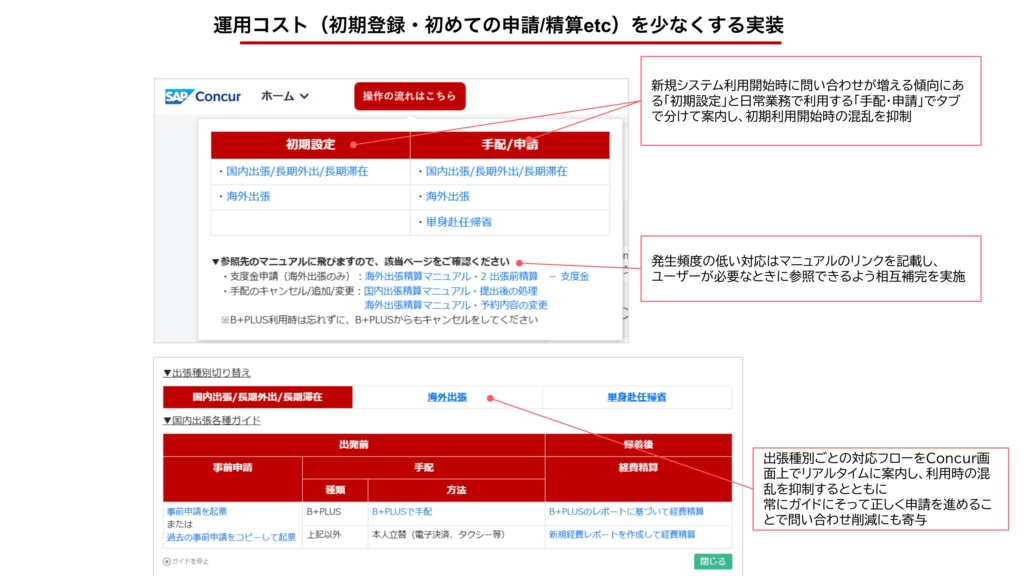
Task: Click the 種類 sub-header cell
Action: pyautogui.click(x=335, y=490)
